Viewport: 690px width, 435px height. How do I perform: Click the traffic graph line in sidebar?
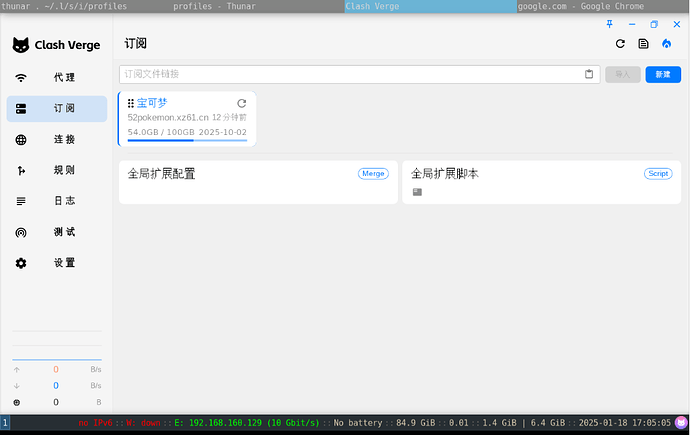[x=57, y=360]
